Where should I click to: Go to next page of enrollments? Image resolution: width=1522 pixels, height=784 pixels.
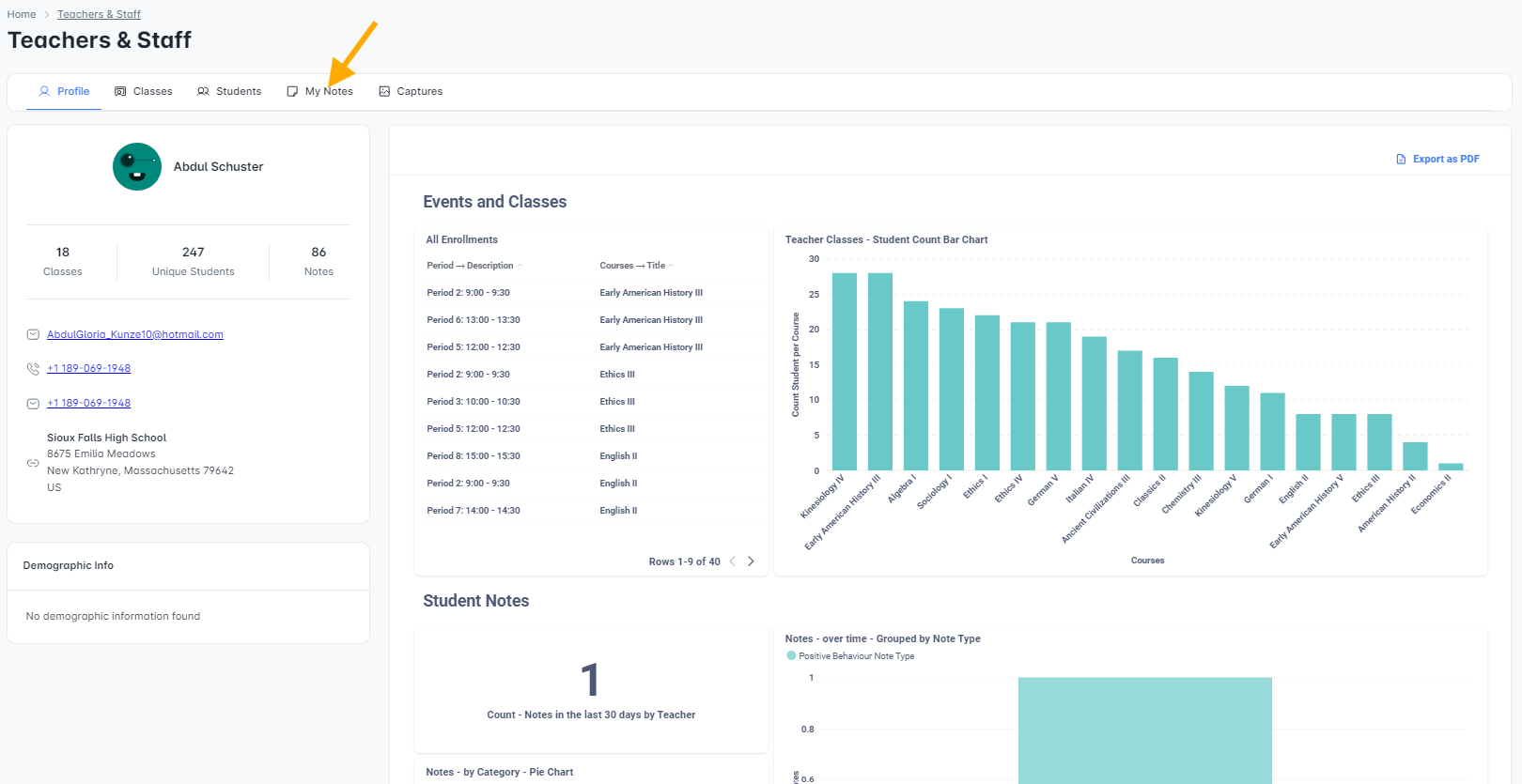[x=751, y=561]
